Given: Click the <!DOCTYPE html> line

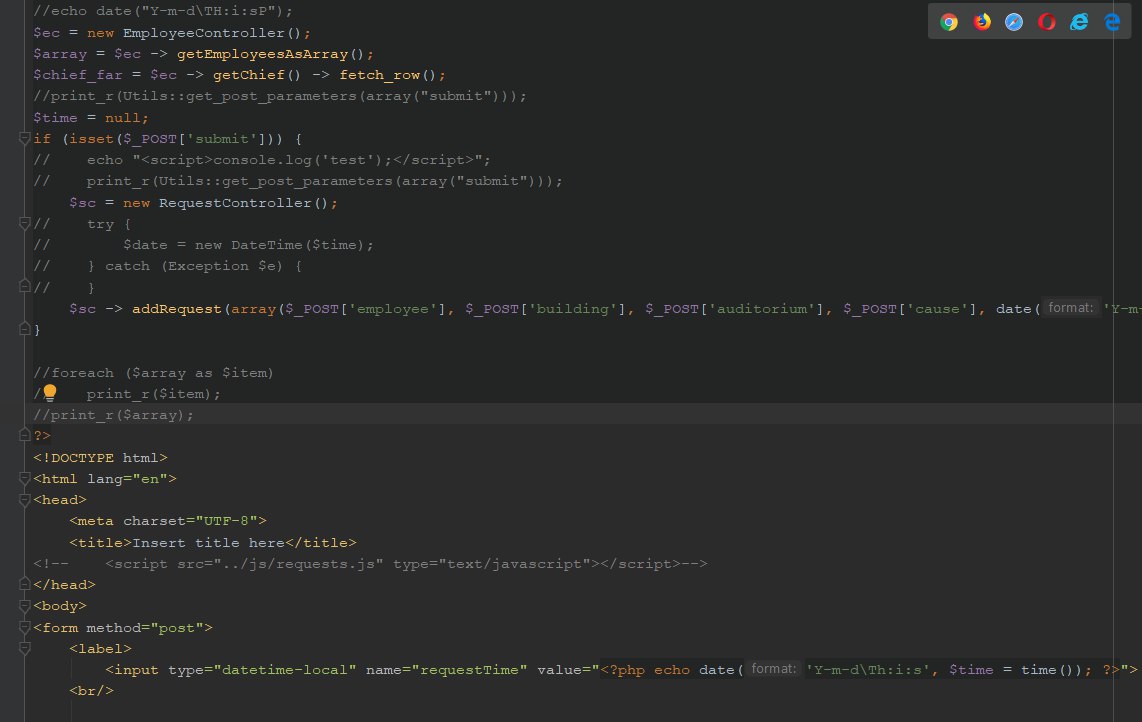Looking at the screenshot, I should (x=101, y=458).
